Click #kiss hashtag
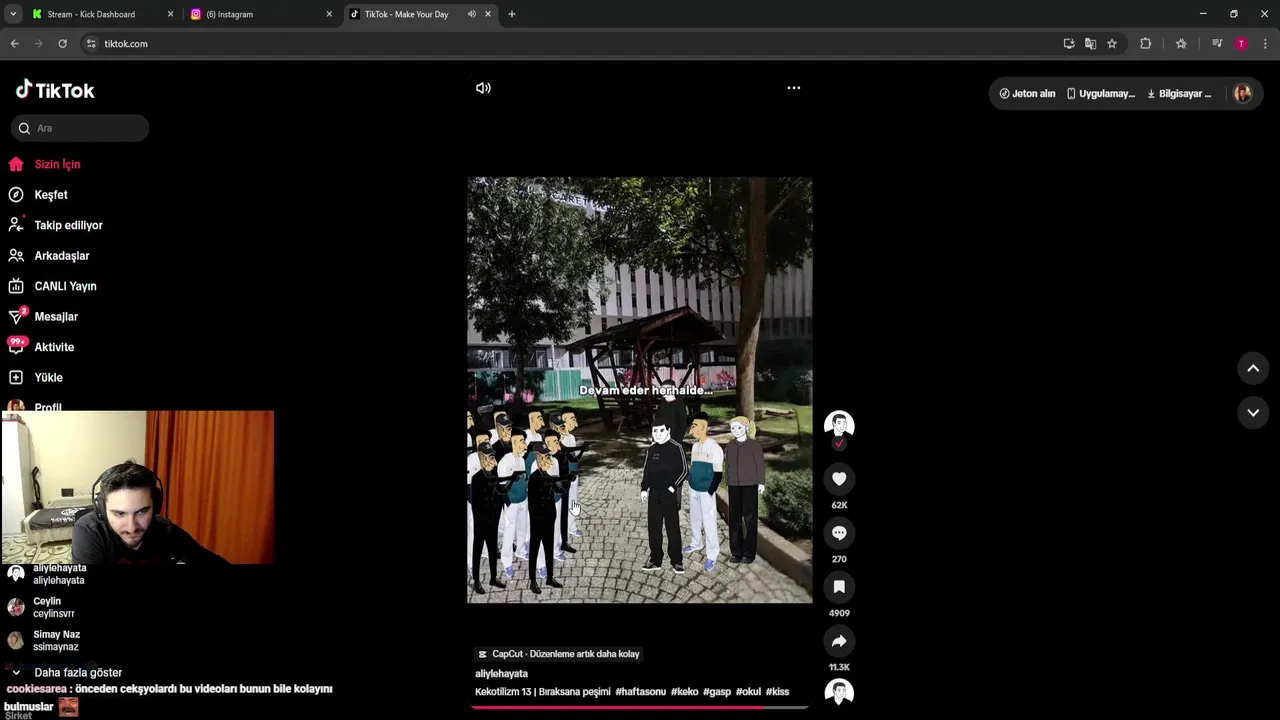Image resolution: width=1280 pixels, height=720 pixels. [x=777, y=692]
